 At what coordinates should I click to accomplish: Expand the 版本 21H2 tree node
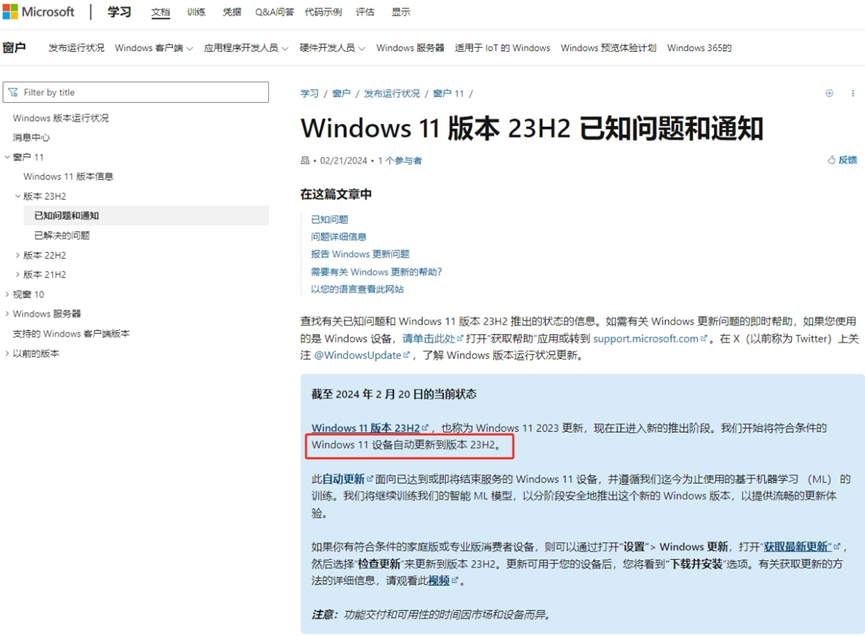(x=18, y=275)
